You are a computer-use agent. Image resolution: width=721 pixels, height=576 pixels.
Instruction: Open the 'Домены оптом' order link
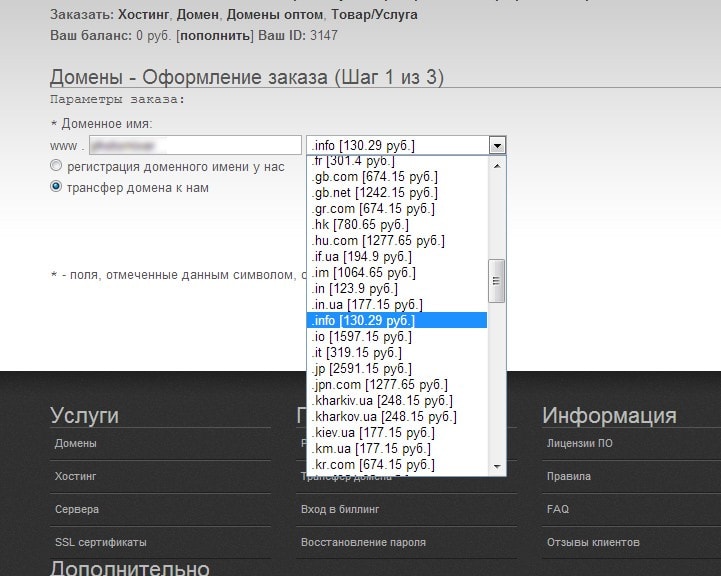pos(274,15)
